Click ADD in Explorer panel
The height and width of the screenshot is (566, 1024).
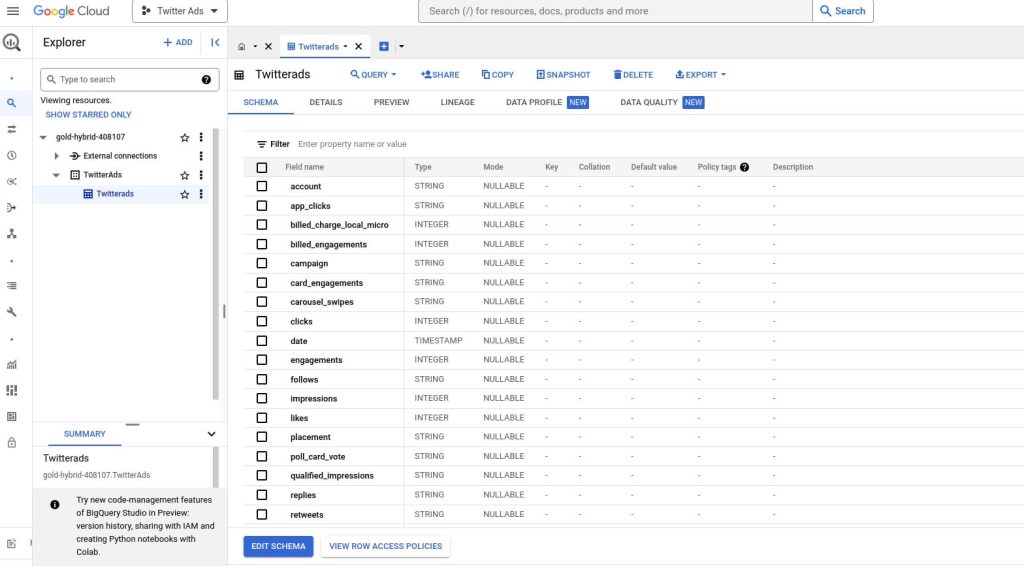point(178,42)
